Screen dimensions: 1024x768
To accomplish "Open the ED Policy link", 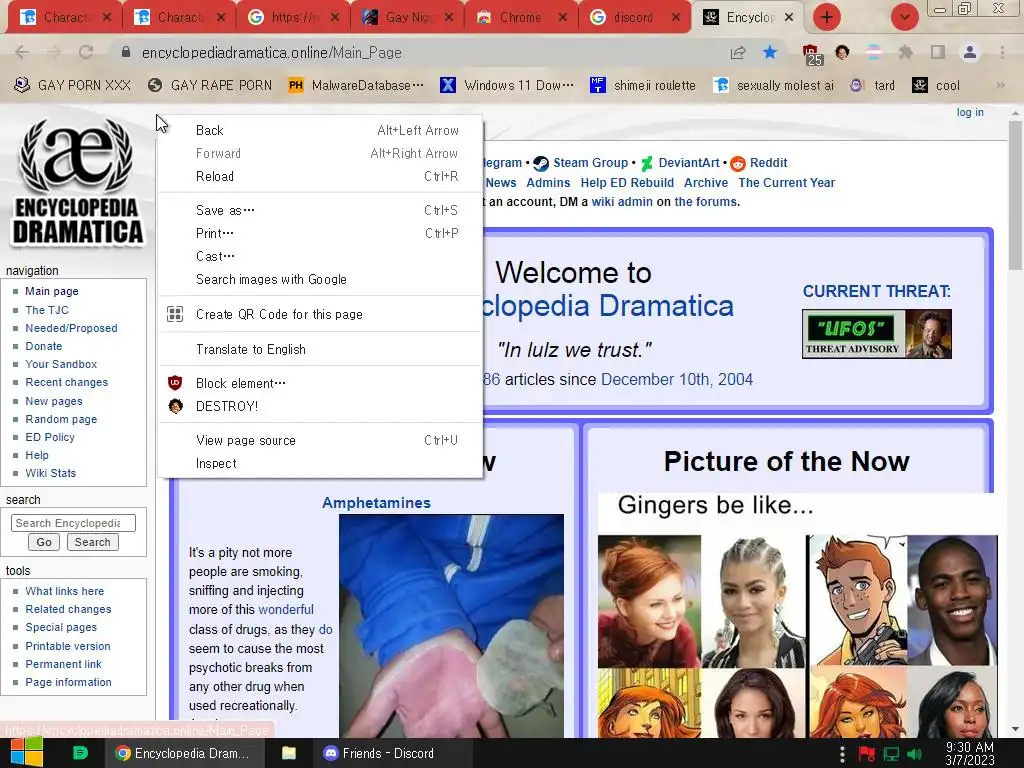I will pos(50,437).
